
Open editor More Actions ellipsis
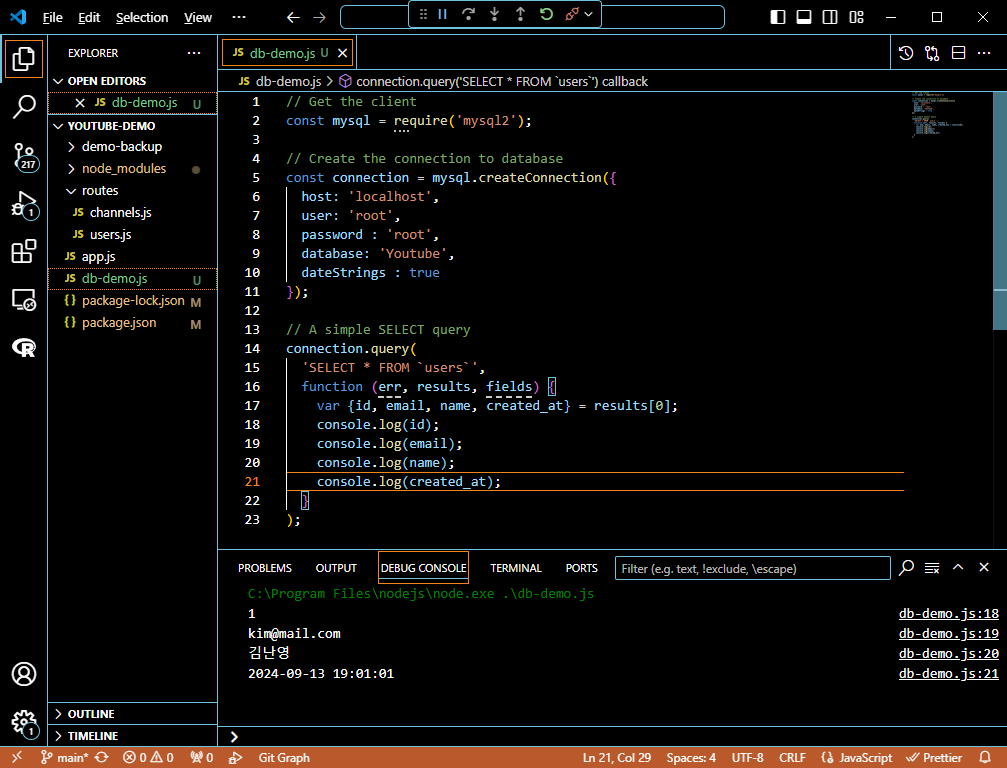[984, 53]
